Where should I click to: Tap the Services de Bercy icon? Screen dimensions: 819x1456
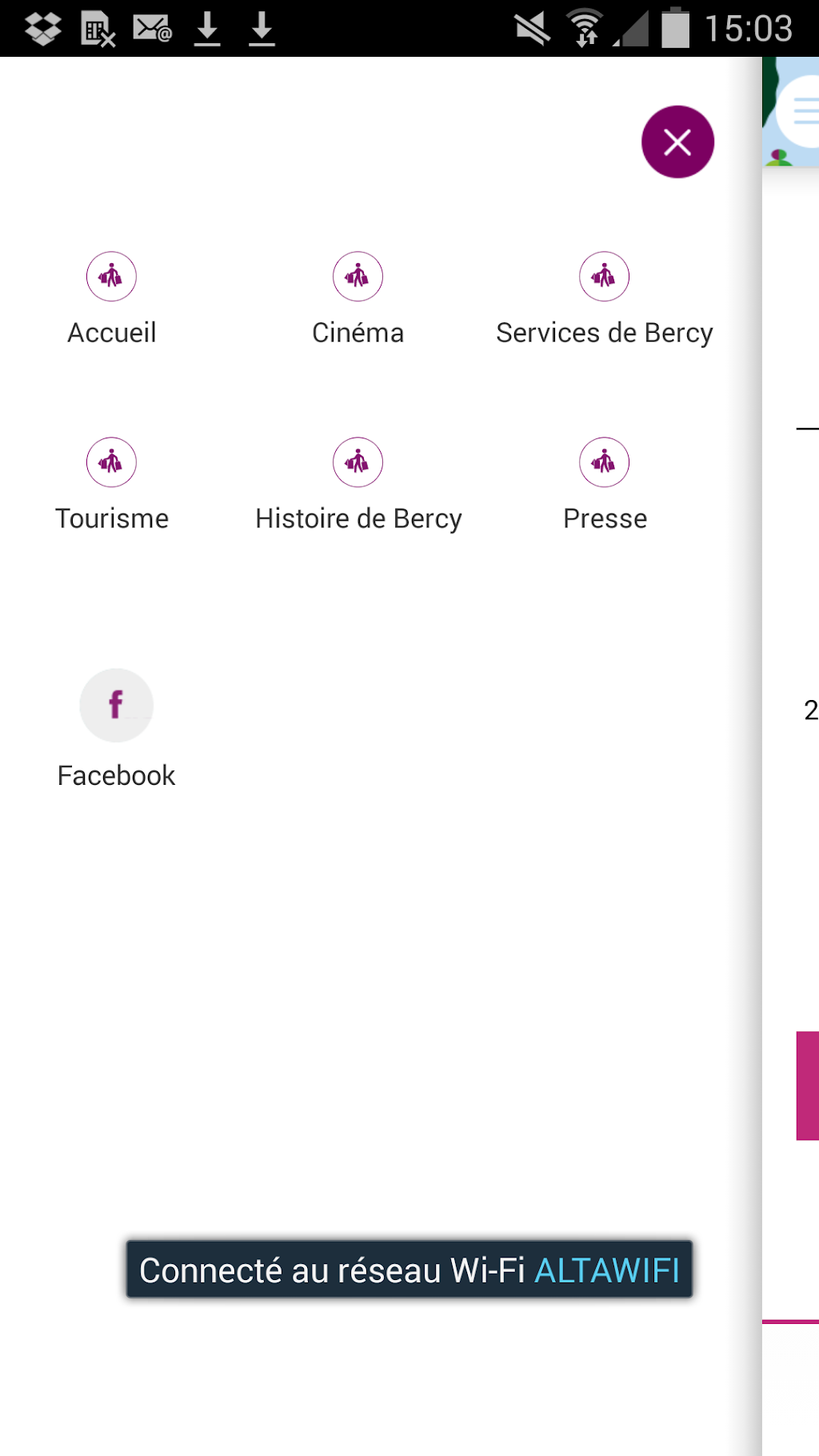coord(604,277)
